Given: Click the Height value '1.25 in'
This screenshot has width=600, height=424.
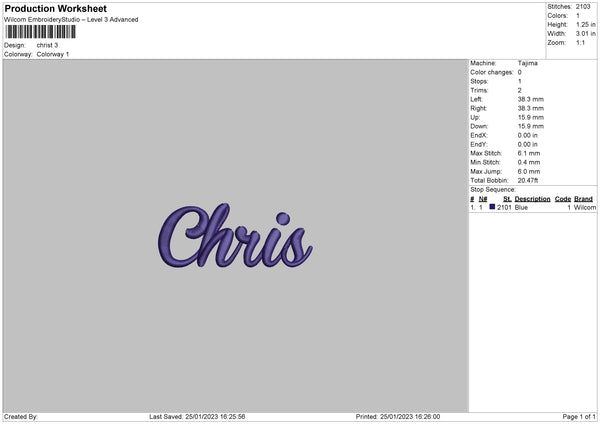Looking at the screenshot, I should (586, 24).
